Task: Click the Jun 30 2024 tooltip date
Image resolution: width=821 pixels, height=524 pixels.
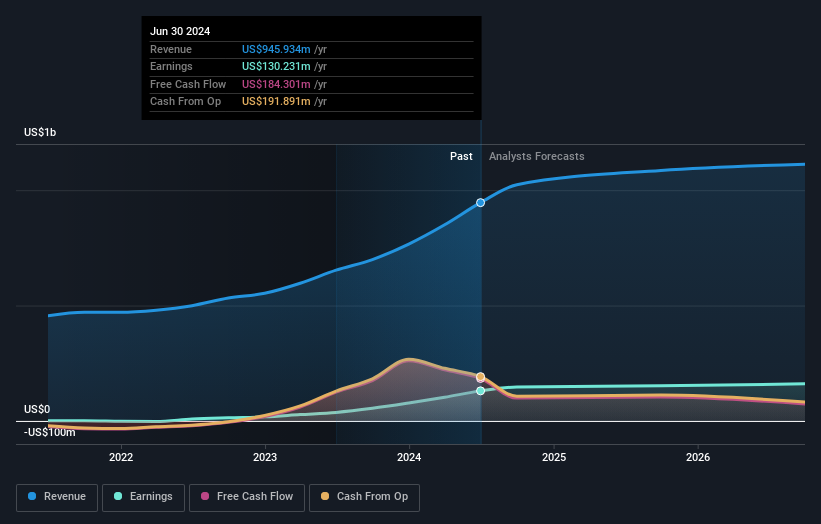Action: (180, 31)
